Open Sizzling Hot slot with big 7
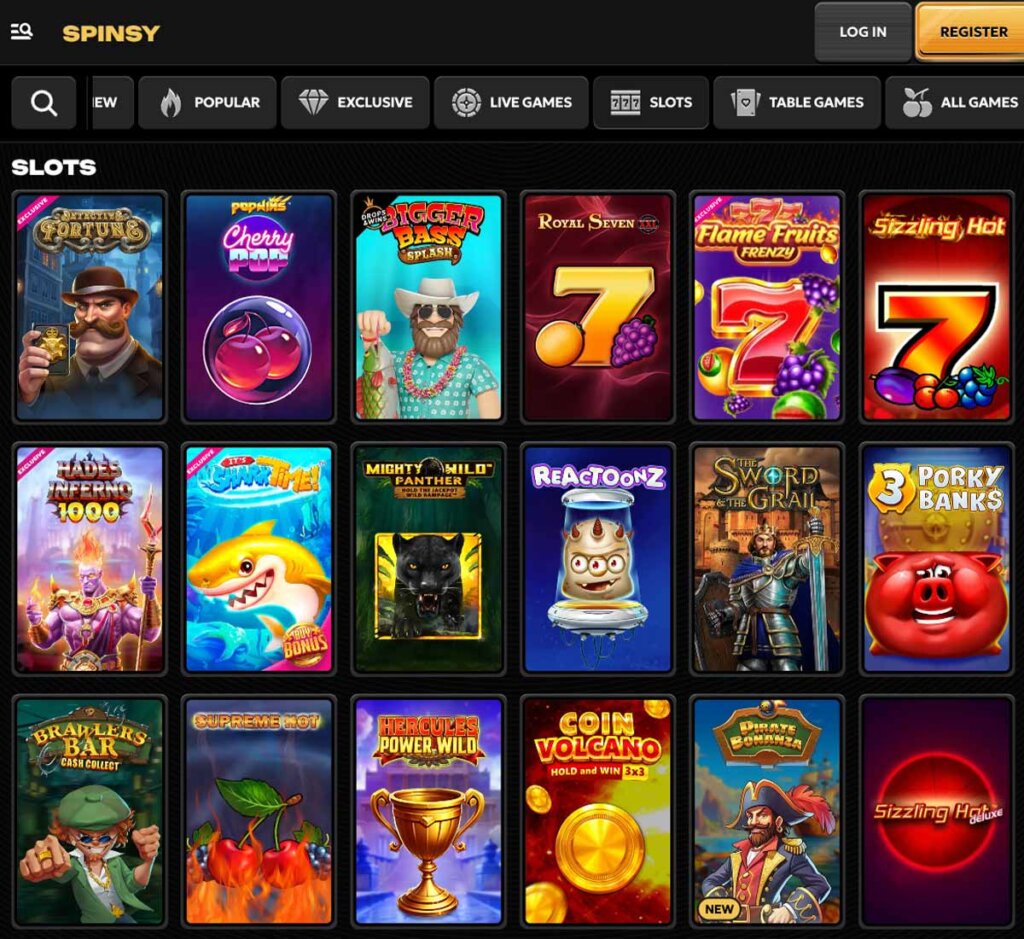1024x939 pixels. click(936, 307)
